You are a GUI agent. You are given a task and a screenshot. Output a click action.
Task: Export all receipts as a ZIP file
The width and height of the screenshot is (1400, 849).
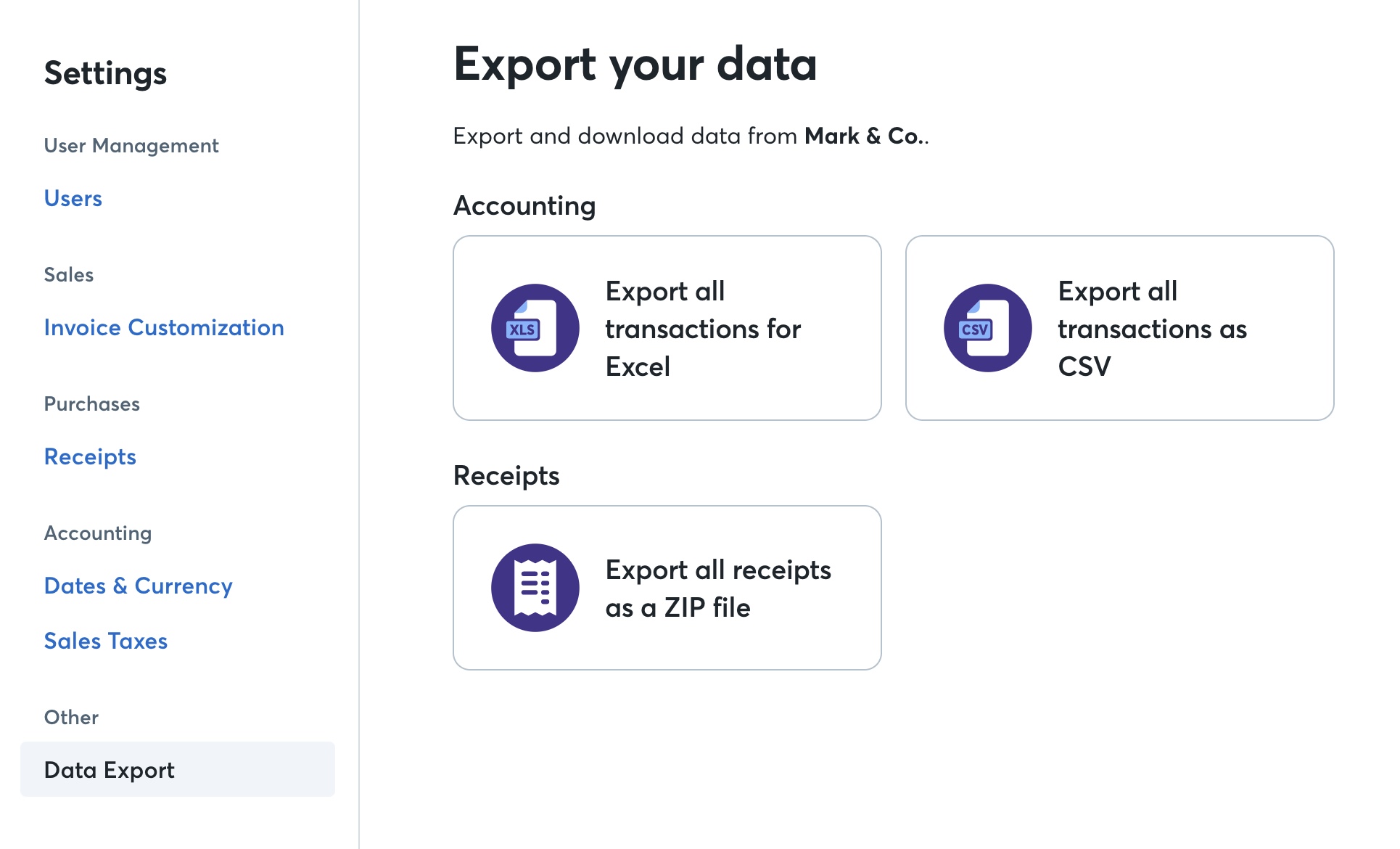(667, 588)
